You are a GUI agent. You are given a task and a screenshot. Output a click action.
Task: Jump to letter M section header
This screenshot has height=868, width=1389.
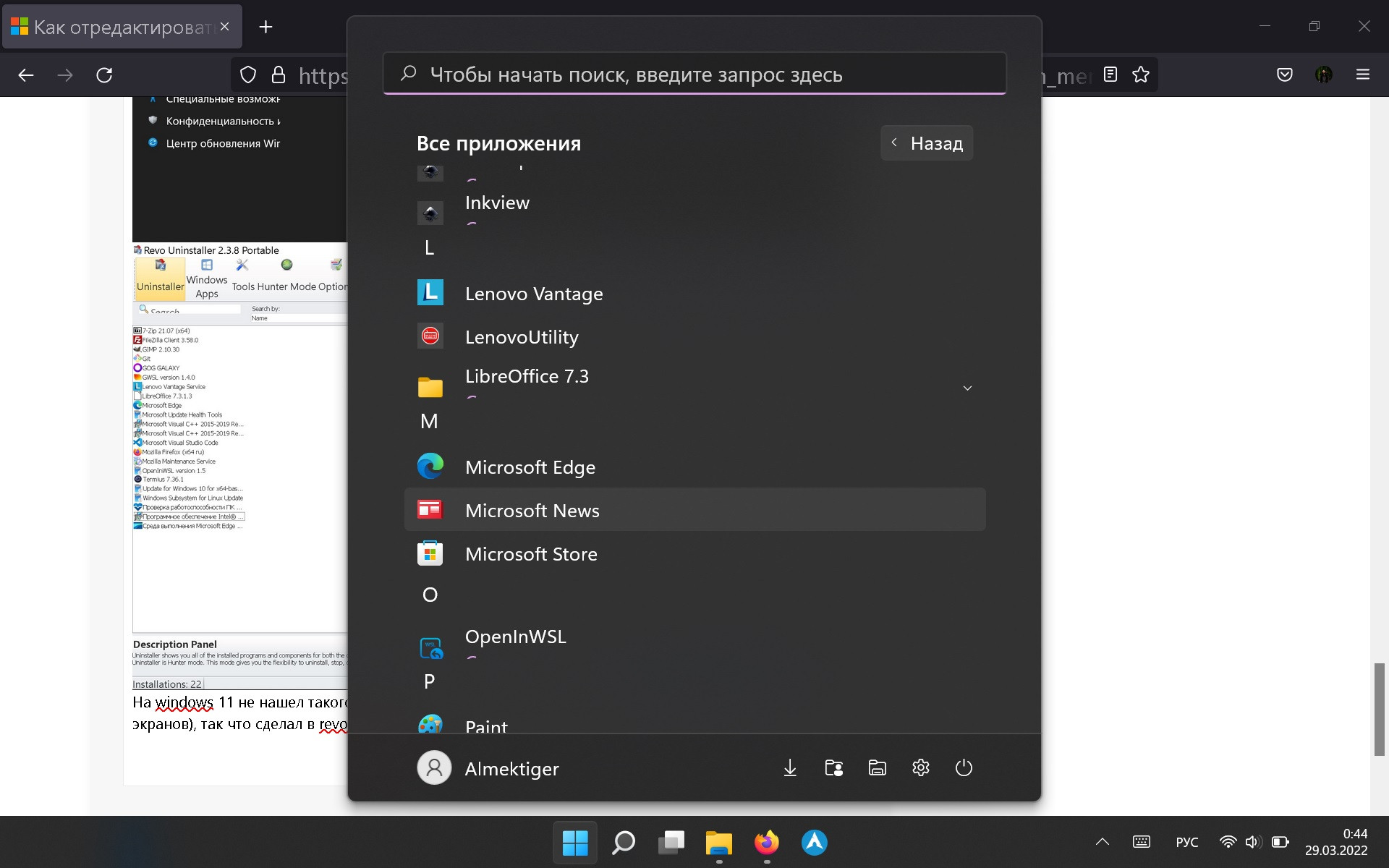(x=429, y=421)
